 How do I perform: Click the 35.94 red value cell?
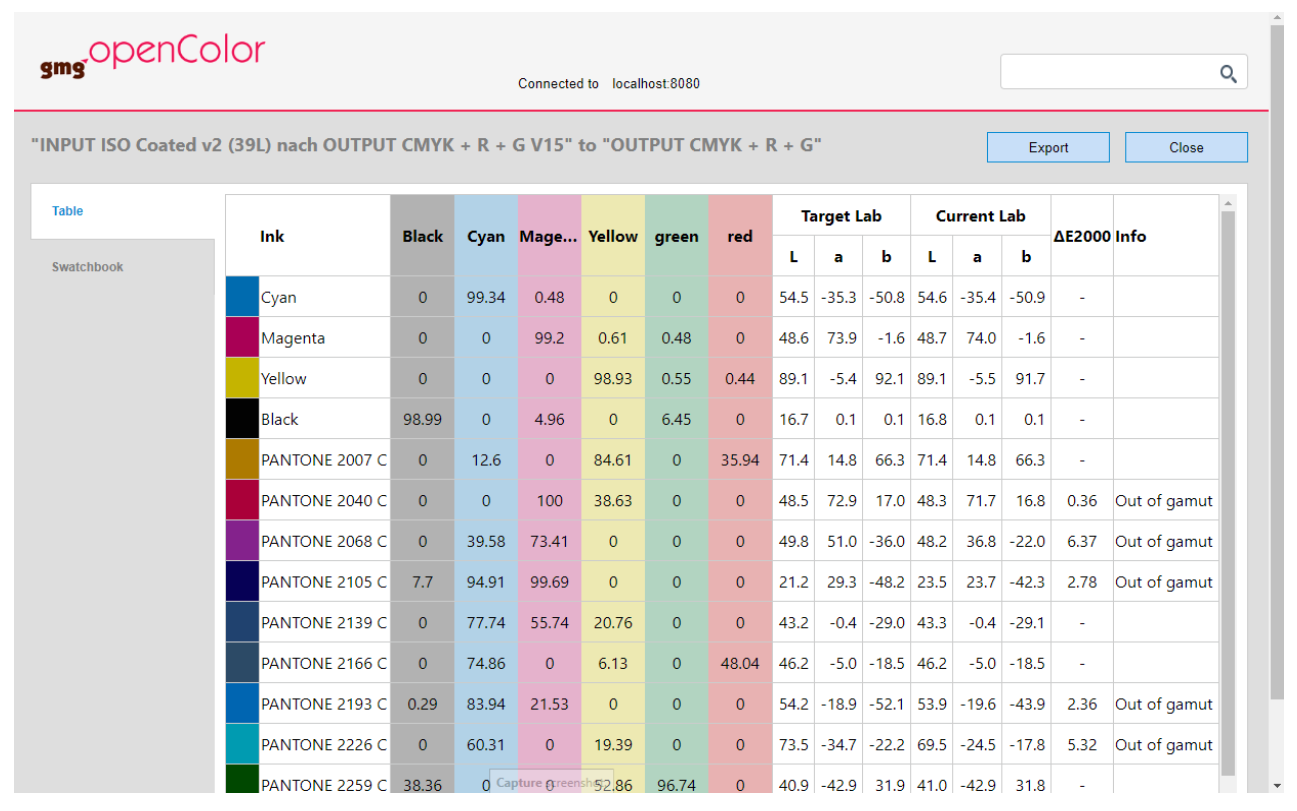740,460
